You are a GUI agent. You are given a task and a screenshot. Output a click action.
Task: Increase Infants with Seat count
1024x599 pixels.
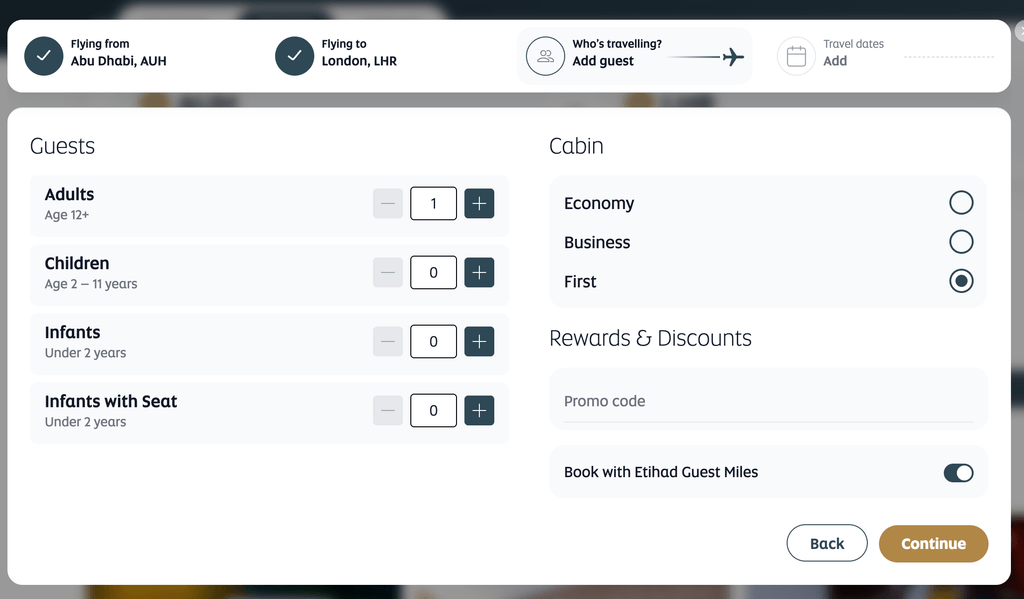479,410
